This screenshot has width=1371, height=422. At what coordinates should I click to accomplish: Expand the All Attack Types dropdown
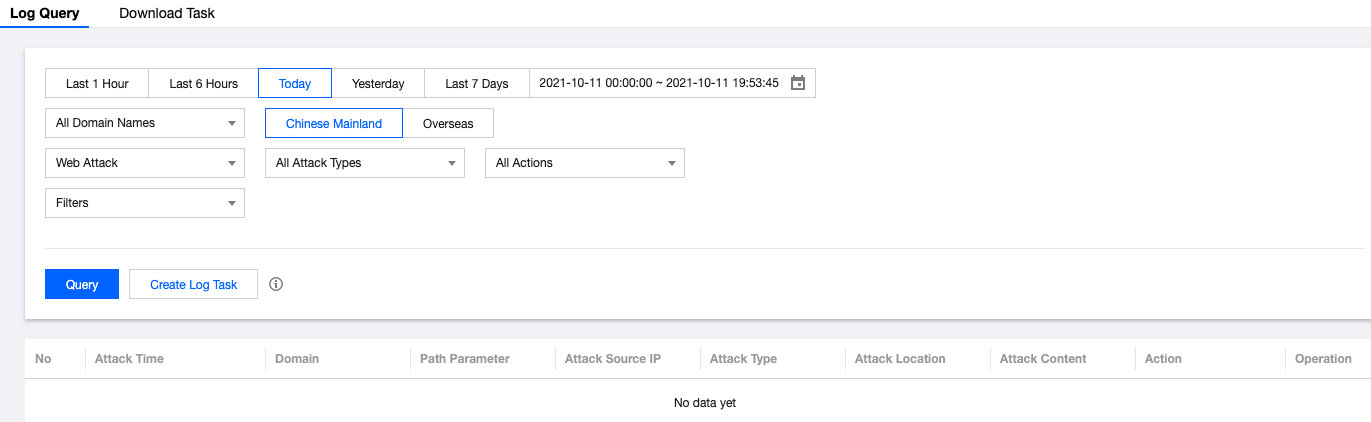coord(365,163)
